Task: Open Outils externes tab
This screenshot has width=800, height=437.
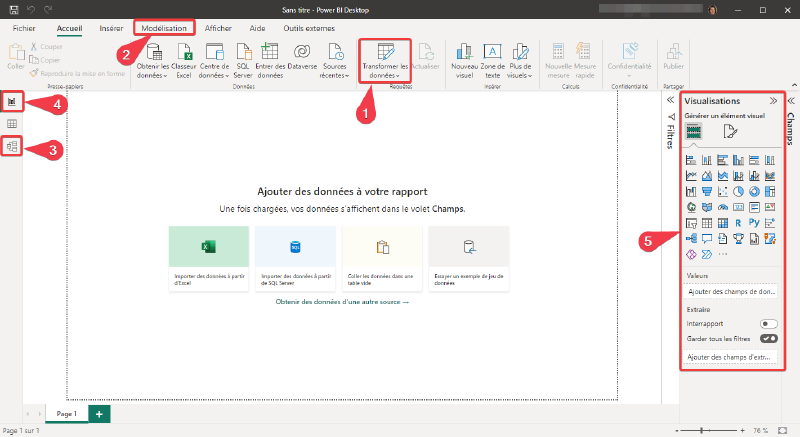Action: tap(309, 28)
